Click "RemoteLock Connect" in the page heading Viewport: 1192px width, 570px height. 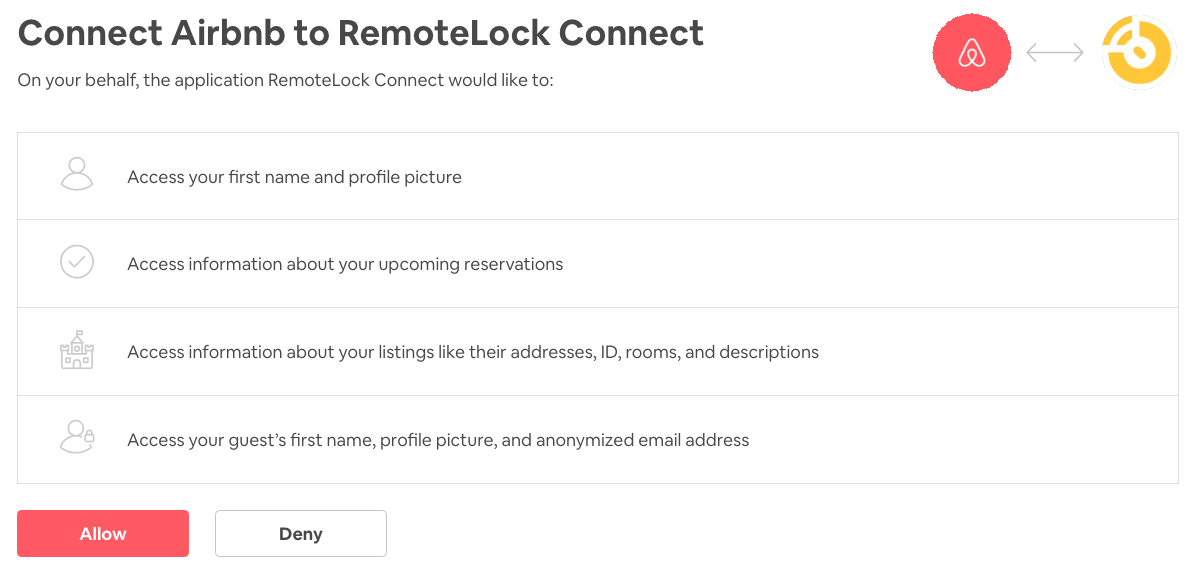(521, 33)
